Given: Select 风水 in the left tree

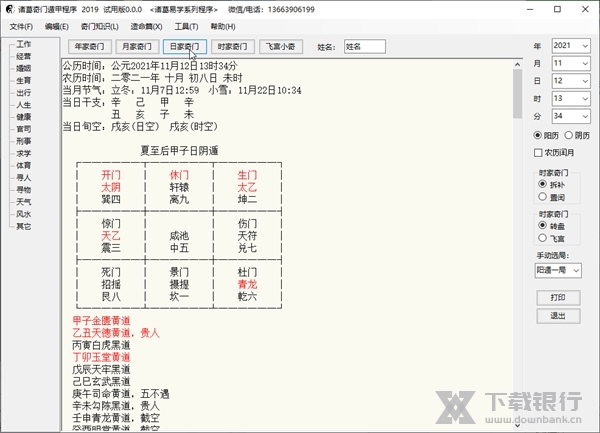Looking at the screenshot, I should (23, 214).
